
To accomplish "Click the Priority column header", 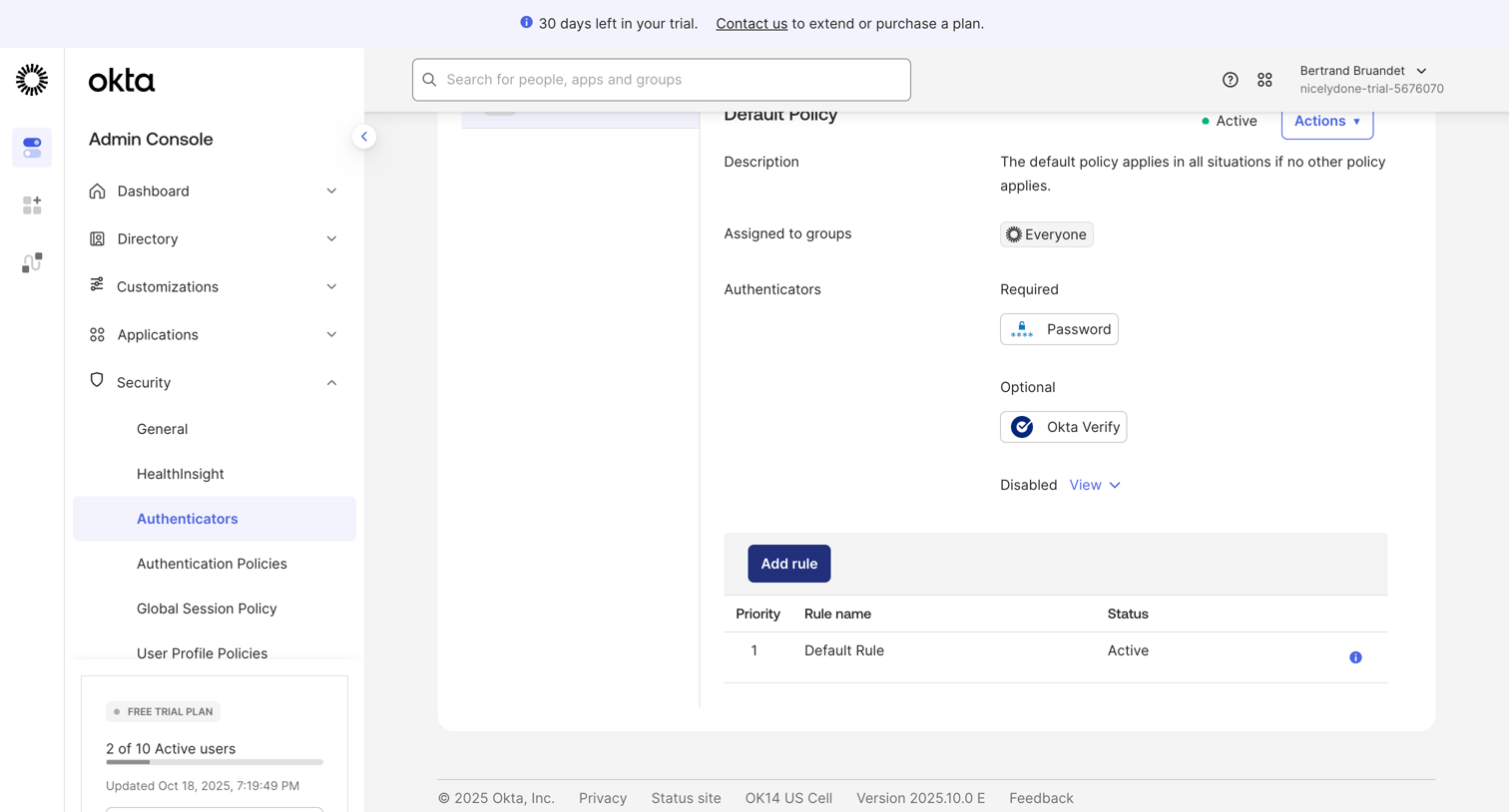I will (x=757, y=613).
